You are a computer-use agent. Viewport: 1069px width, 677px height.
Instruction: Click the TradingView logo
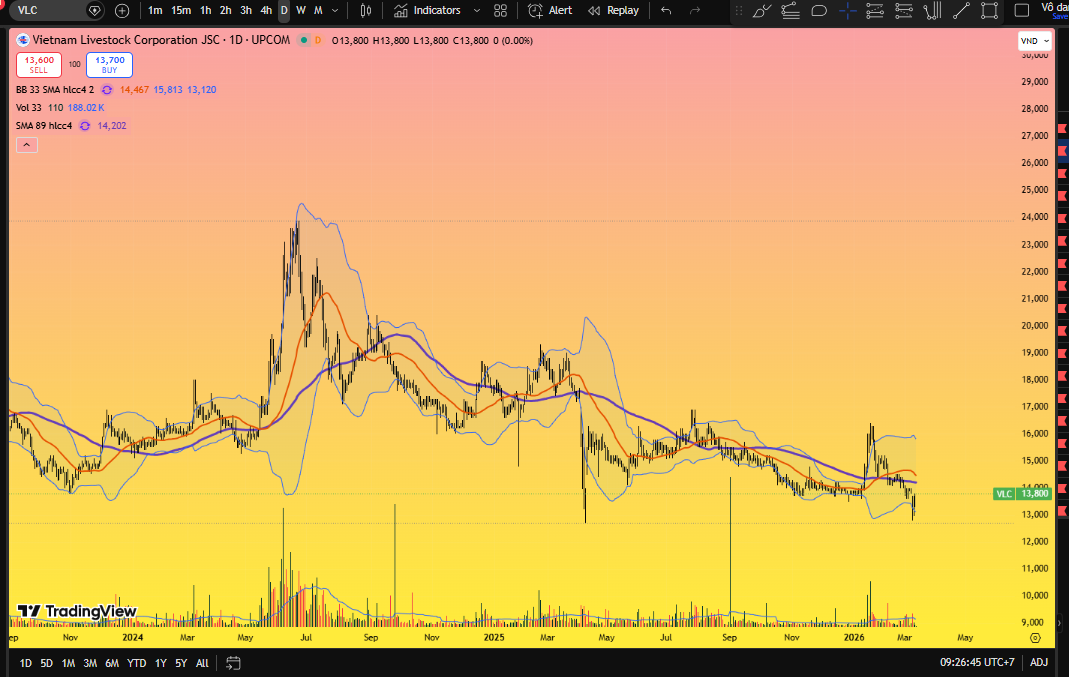point(77,611)
